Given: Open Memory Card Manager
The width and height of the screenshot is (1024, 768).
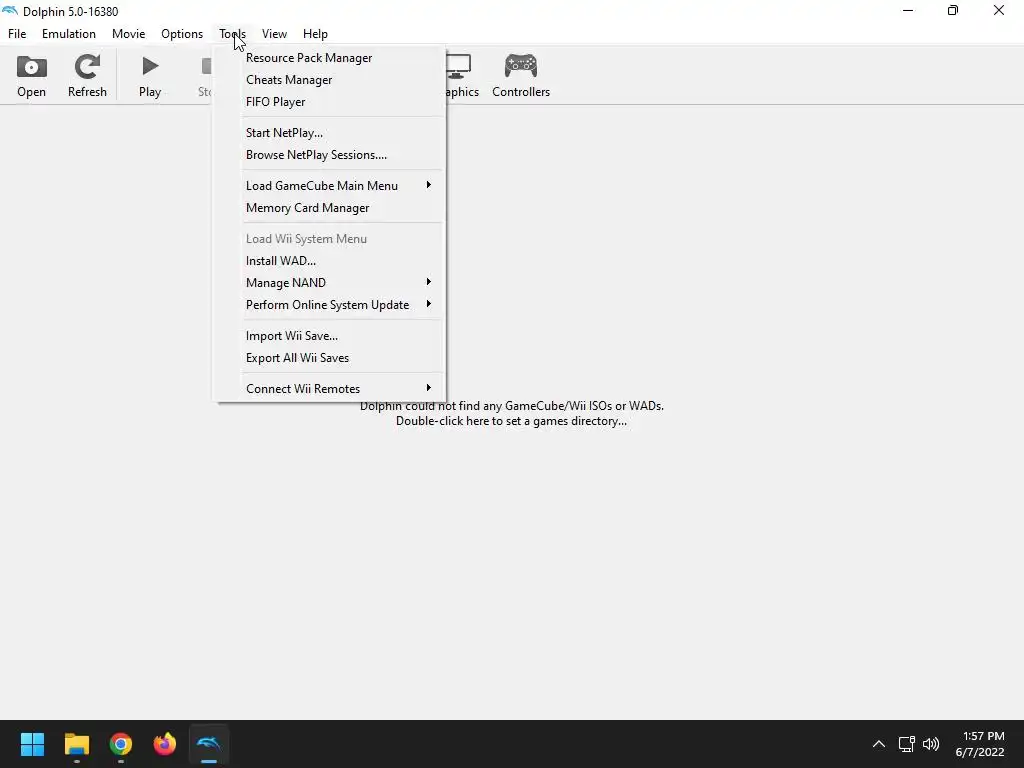Looking at the screenshot, I should (330, 208).
